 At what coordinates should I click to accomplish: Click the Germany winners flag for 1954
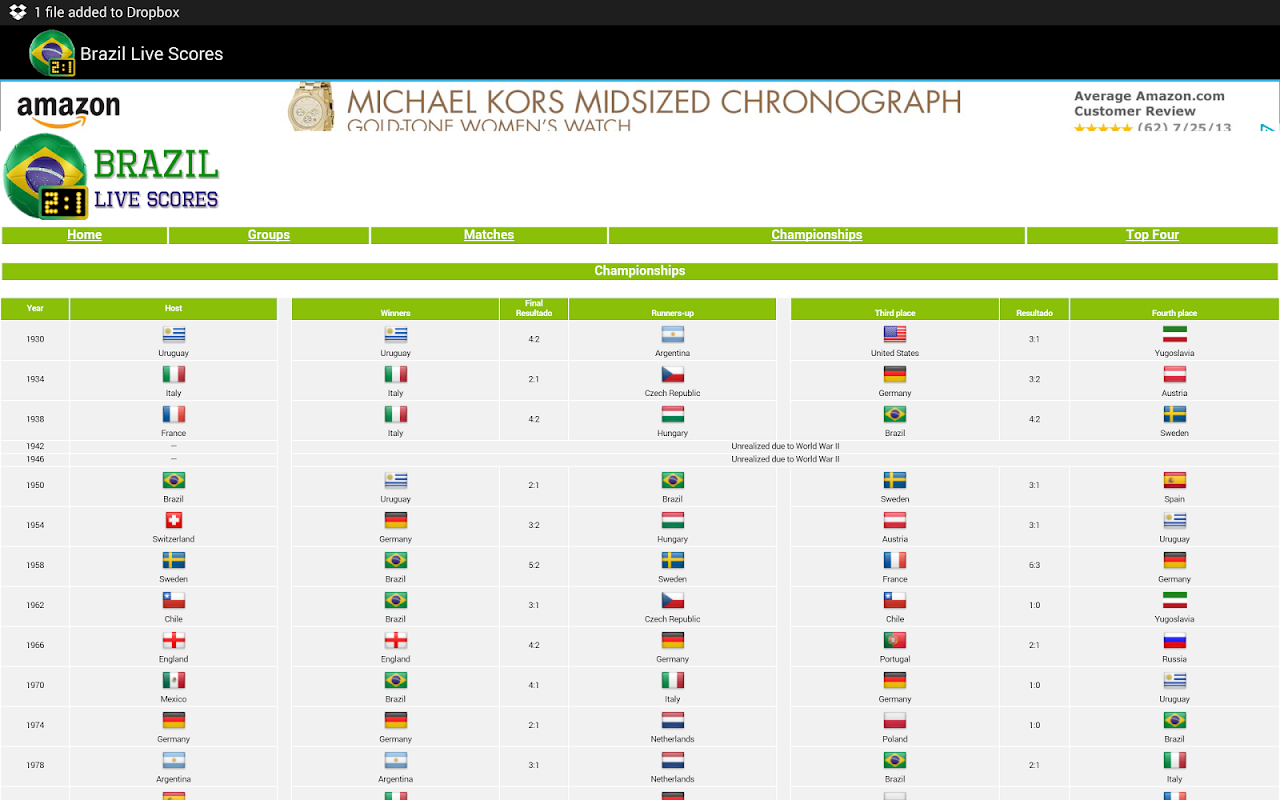[x=395, y=521]
